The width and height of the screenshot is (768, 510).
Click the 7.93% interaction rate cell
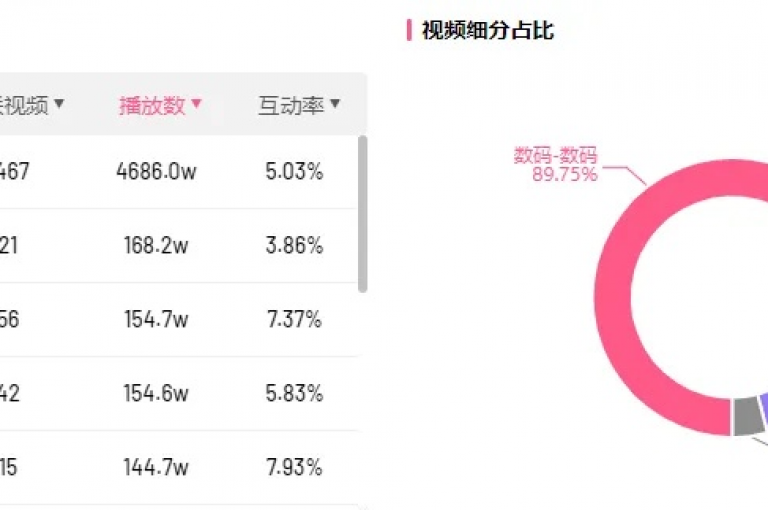(294, 467)
